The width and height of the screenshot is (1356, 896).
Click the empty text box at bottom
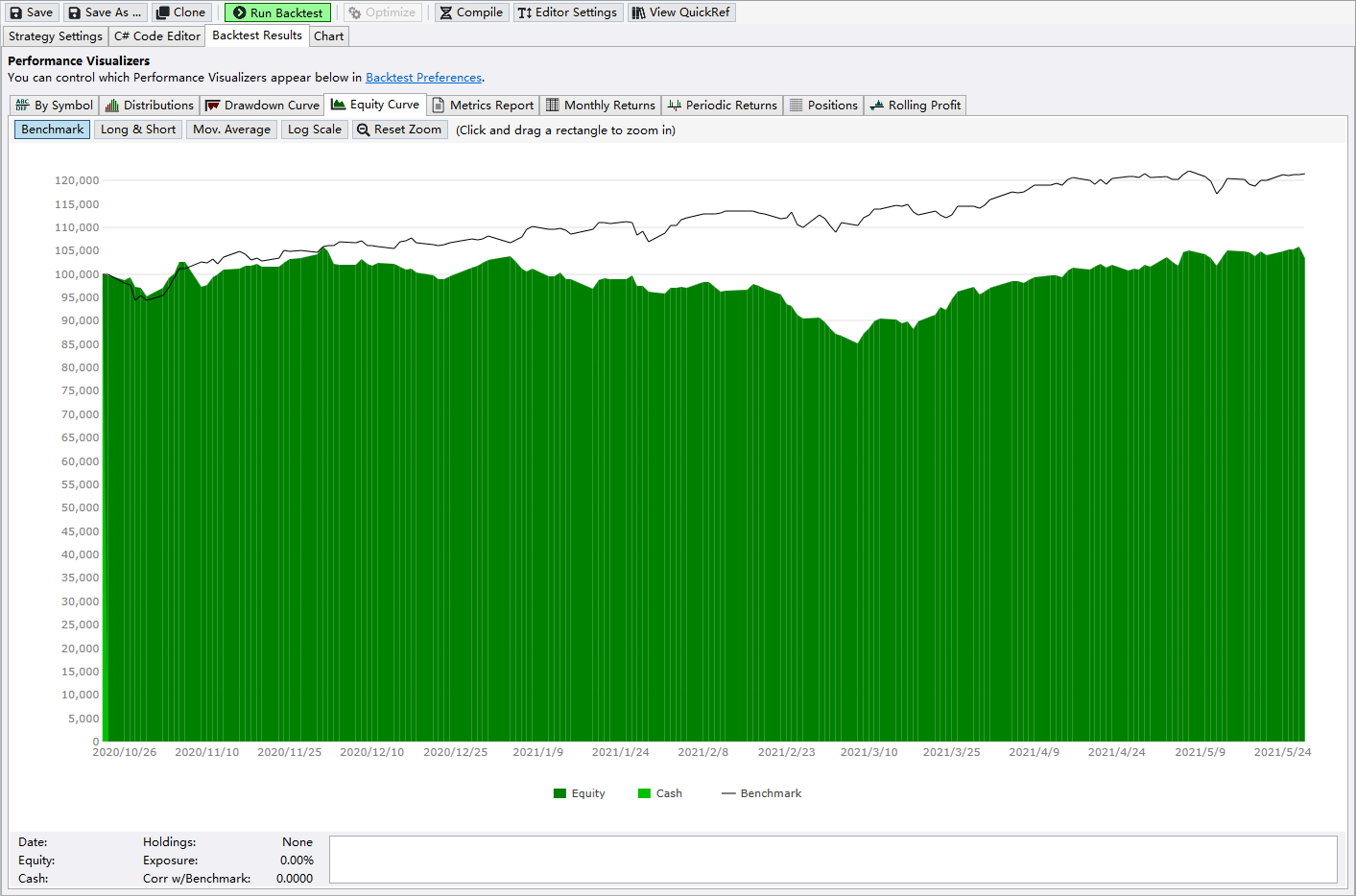pos(832,859)
